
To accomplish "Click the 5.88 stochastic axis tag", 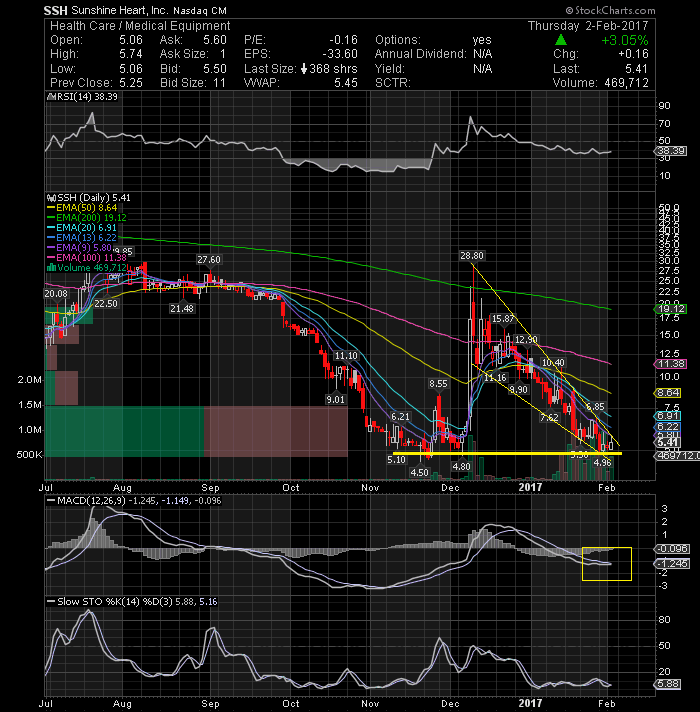I will 669,684.
